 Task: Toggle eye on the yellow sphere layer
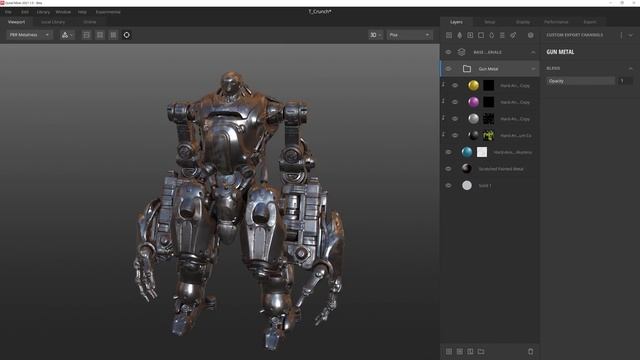[455, 85]
